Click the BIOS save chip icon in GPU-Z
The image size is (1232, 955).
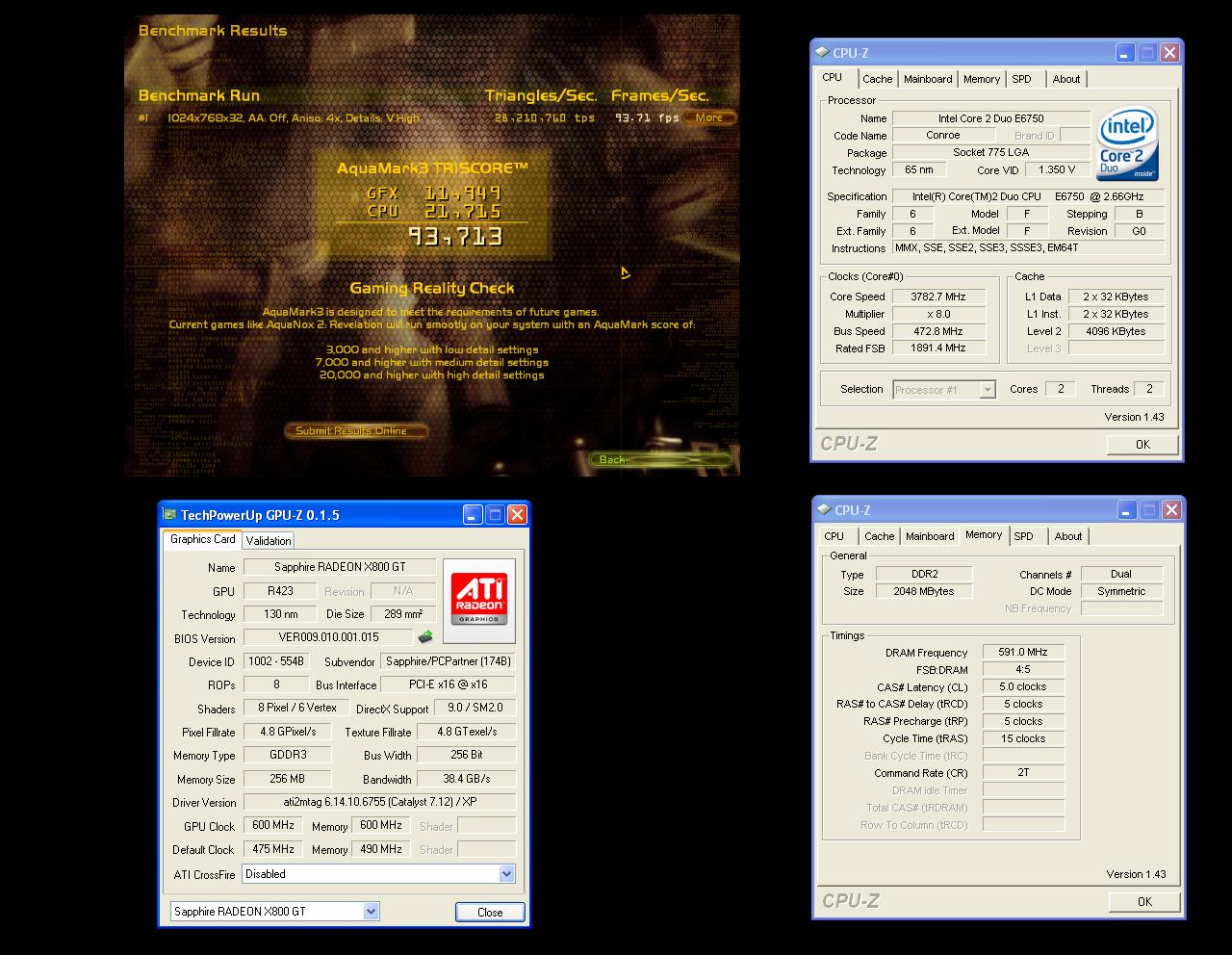tap(424, 636)
